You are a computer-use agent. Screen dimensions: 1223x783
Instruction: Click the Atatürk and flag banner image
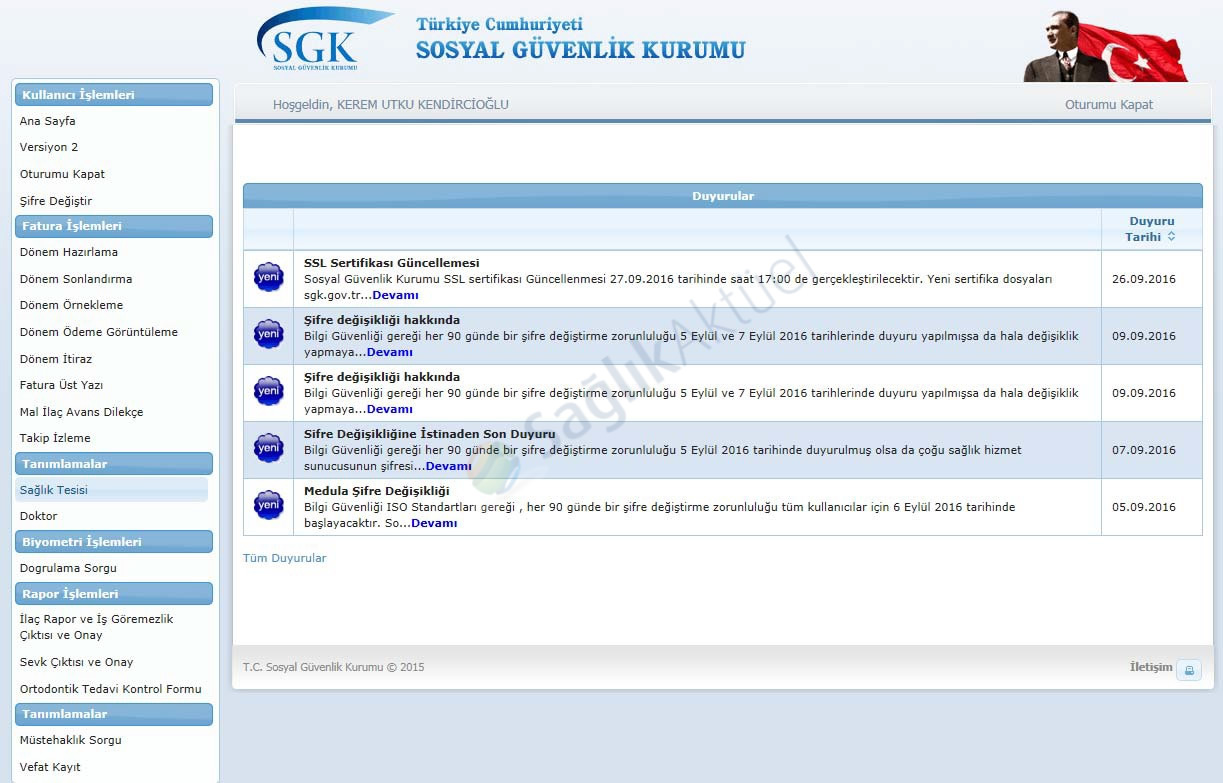click(1104, 47)
